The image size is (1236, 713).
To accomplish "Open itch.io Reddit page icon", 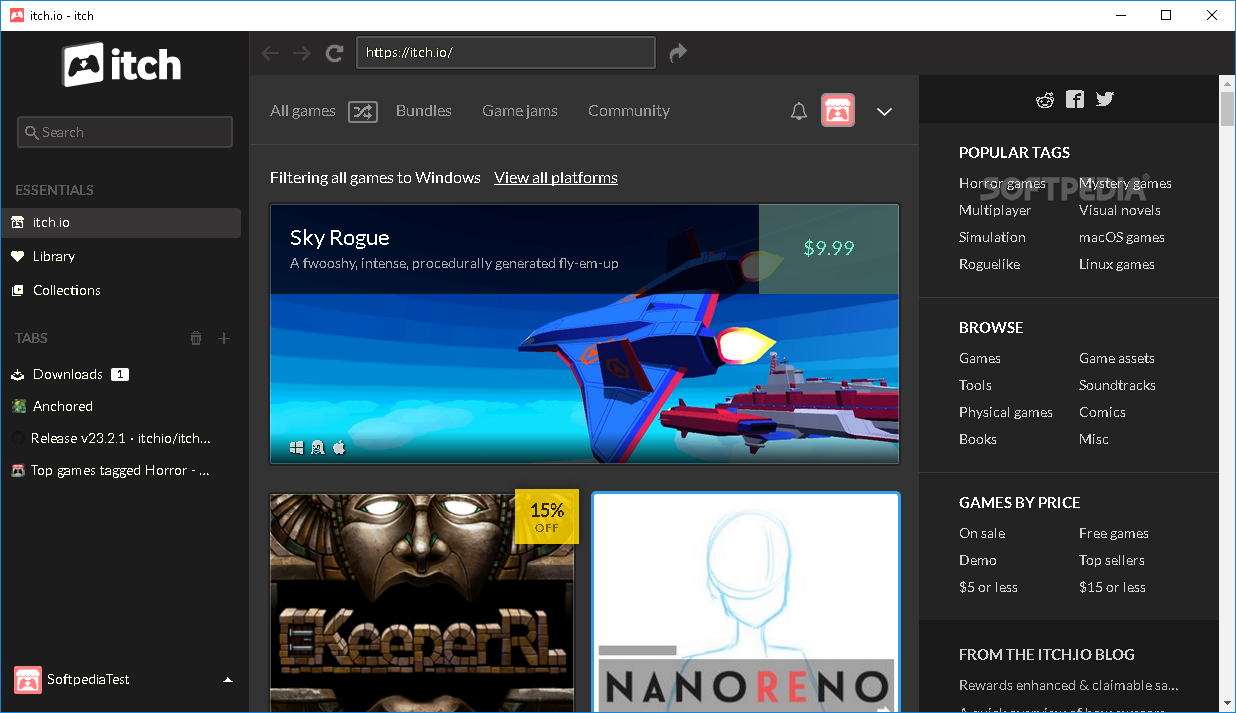I will click(x=1045, y=99).
